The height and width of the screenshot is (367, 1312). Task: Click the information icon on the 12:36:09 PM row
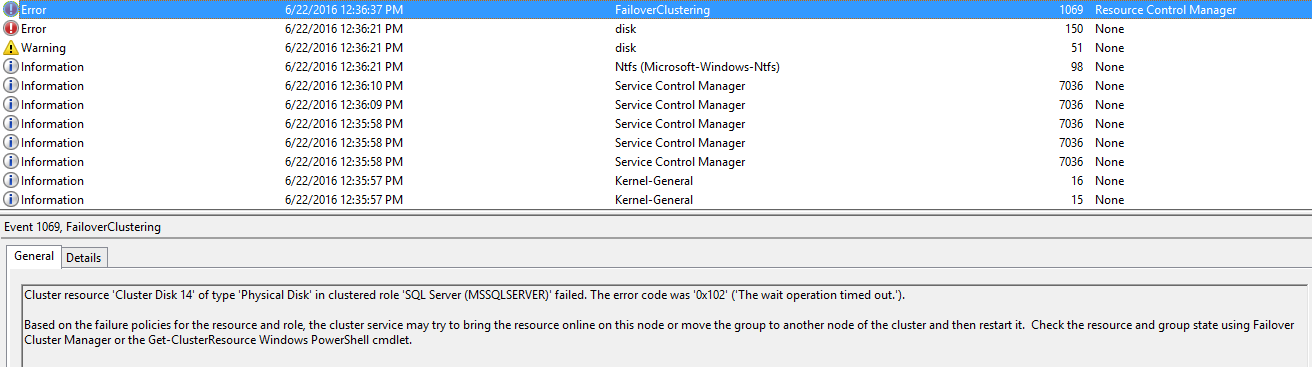[x=11, y=105]
